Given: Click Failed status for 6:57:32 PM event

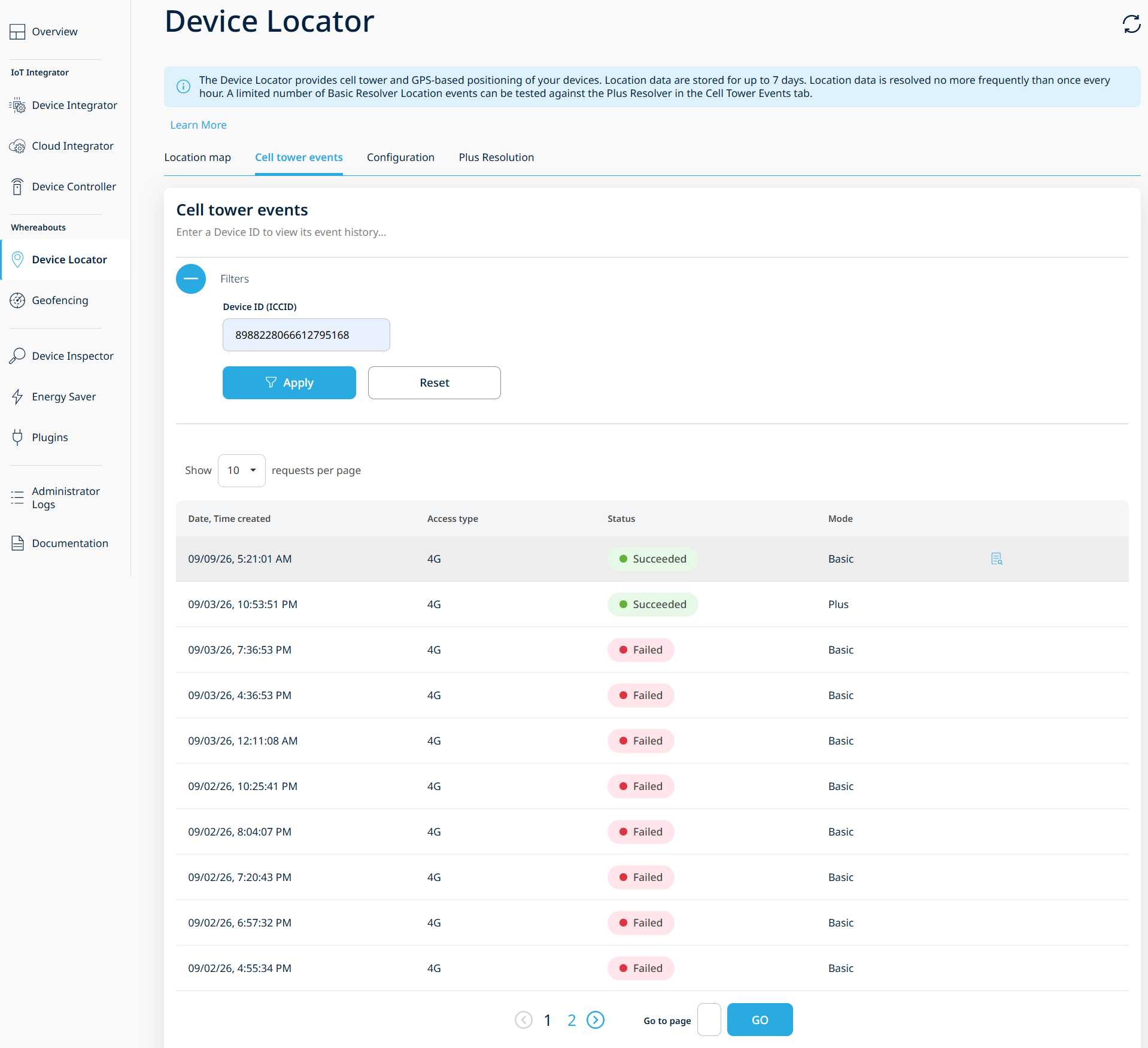Looking at the screenshot, I should tap(641, 923).
